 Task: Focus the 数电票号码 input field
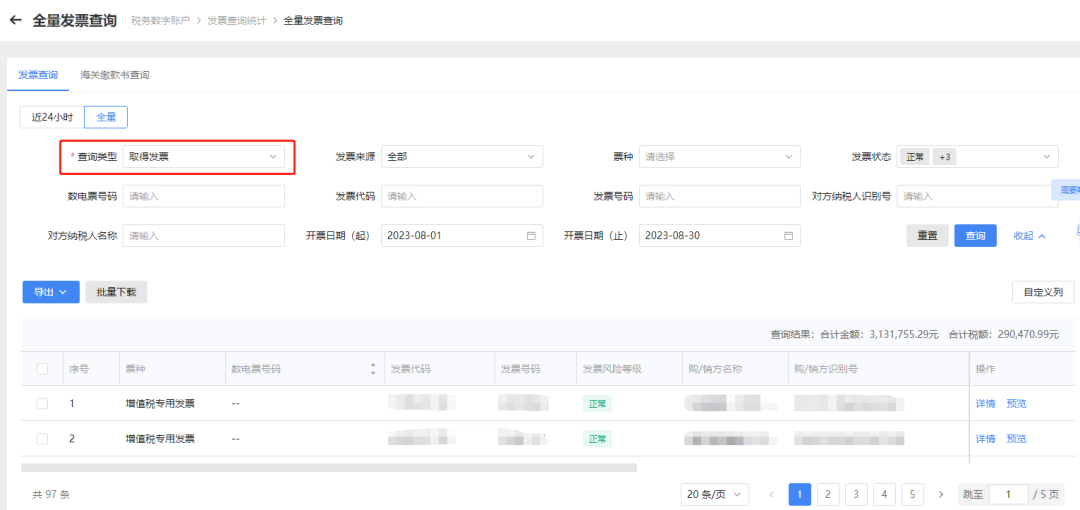[204, 196]
